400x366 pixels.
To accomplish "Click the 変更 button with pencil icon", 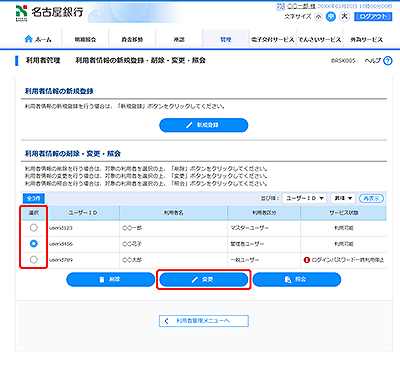I will 204,280.
